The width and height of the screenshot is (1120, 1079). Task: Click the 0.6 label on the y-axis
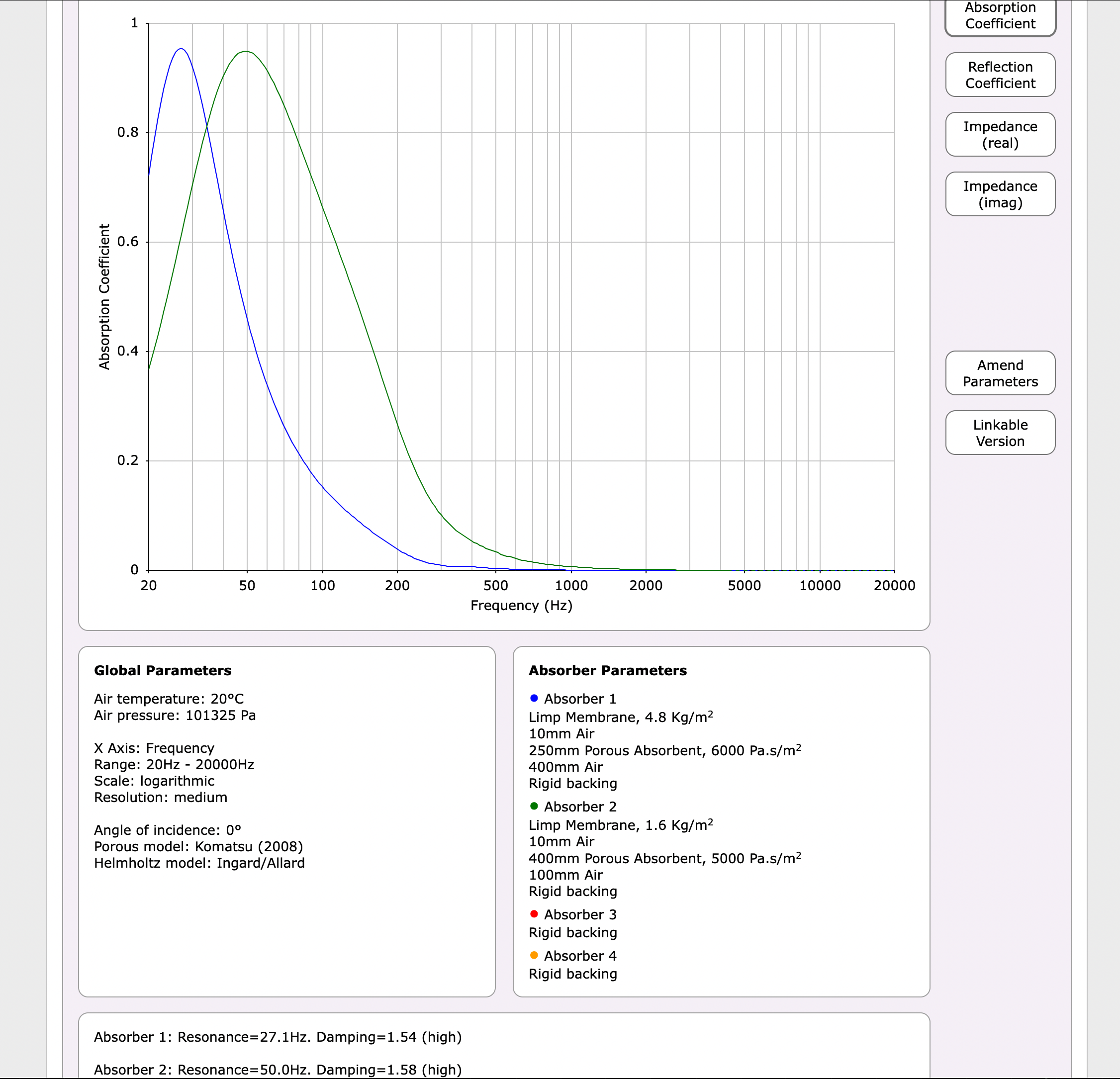(x=128, y=242)
